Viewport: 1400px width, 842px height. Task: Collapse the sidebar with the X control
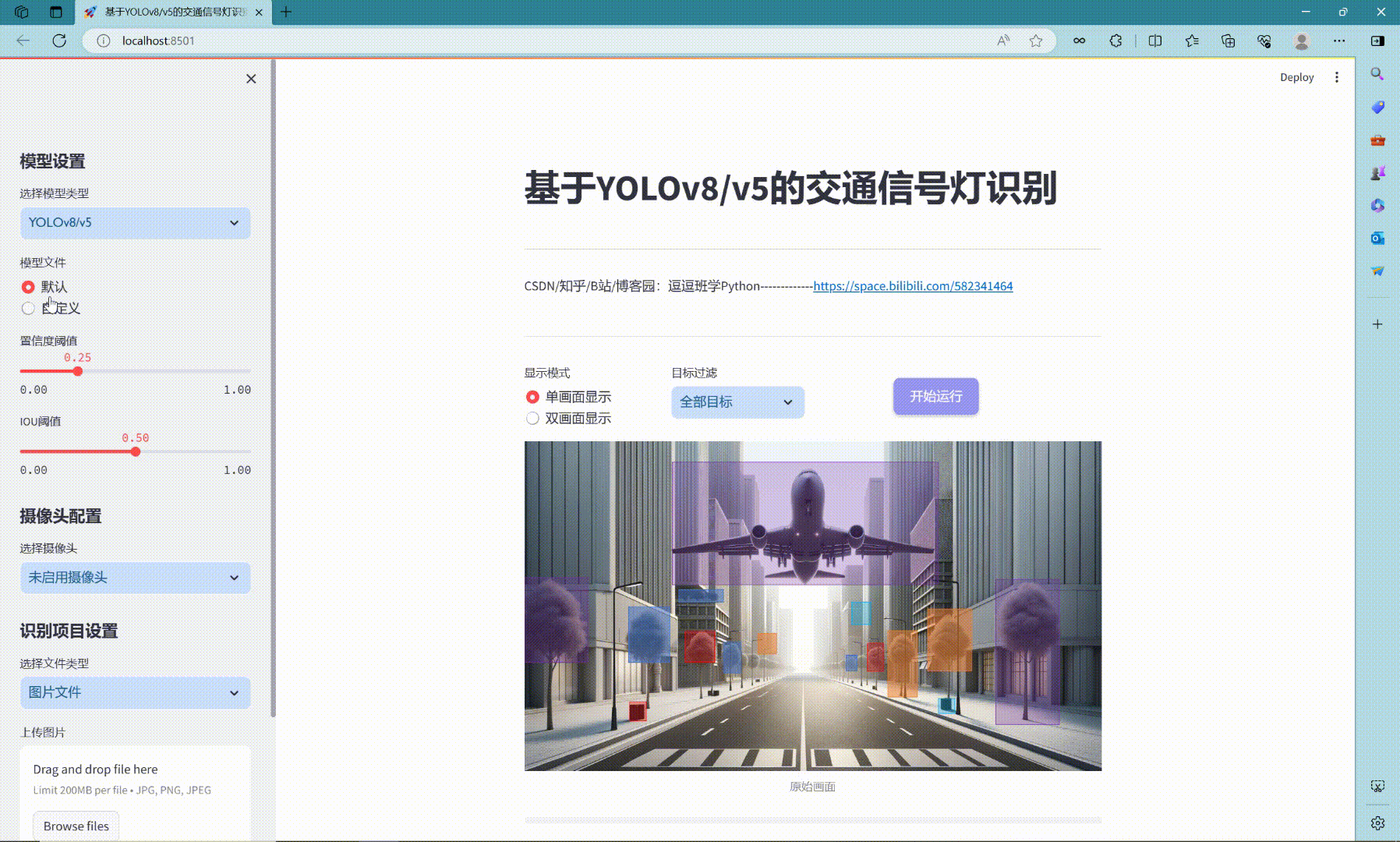coord(250,79)
